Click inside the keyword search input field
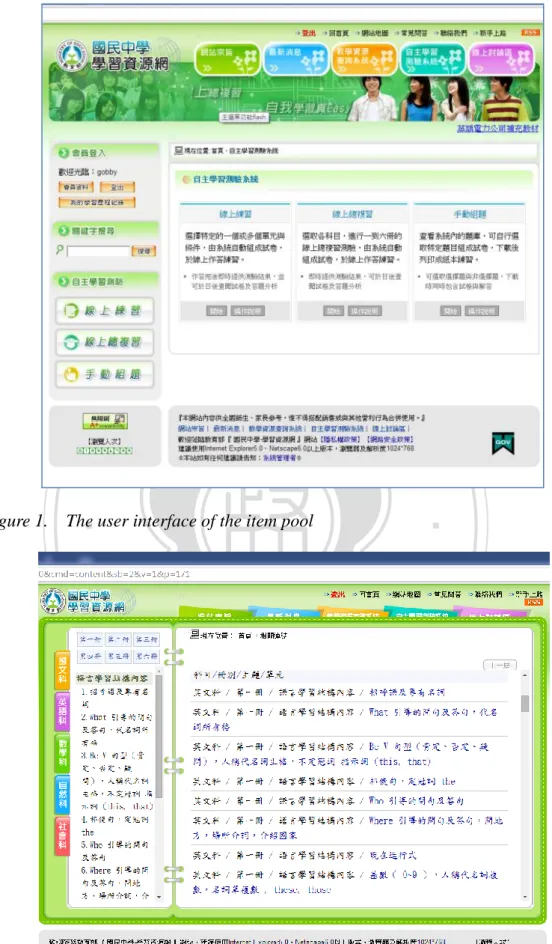This screenshot has width=552, height=944. pyautogui.click(x=98, y=250)
